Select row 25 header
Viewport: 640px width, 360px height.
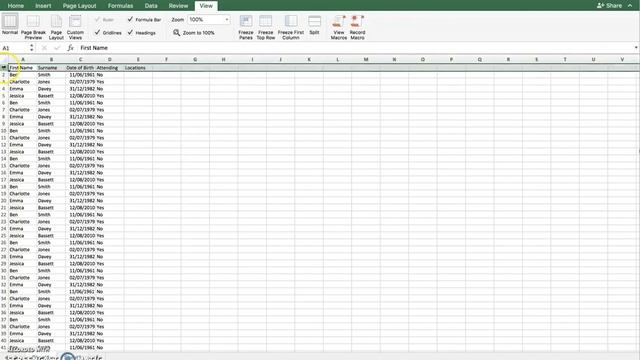pyautogui.click(x=4, y=236)
